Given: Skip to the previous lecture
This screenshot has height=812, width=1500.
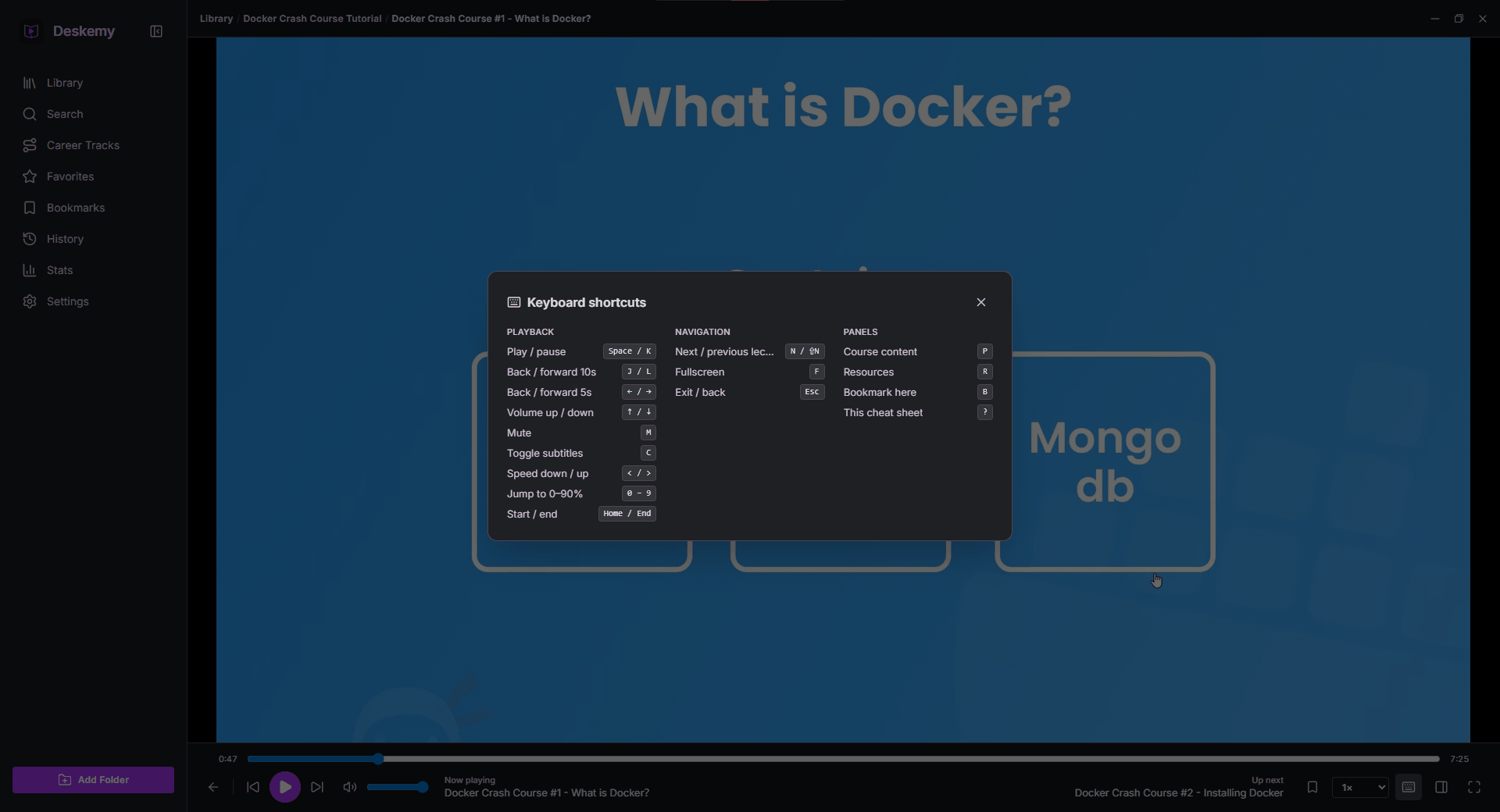Looking at the screenshot, I should [x=253, y=787].
